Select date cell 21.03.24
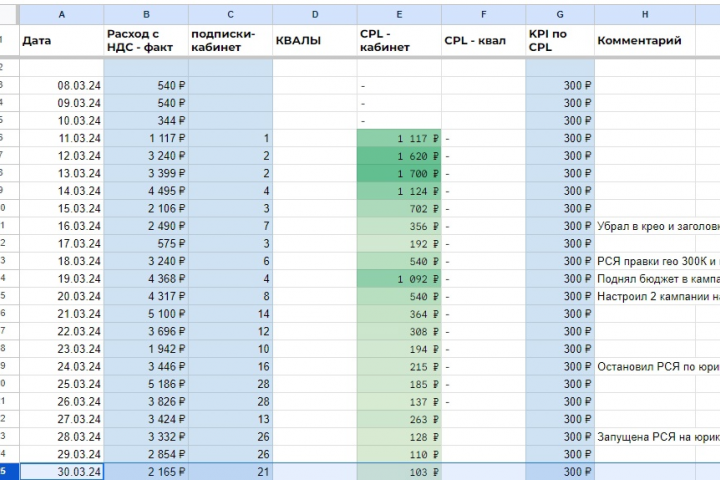Image resolution: width=720 pixels, height=480 pixels. pyautogui.click(x=62, y=314)
